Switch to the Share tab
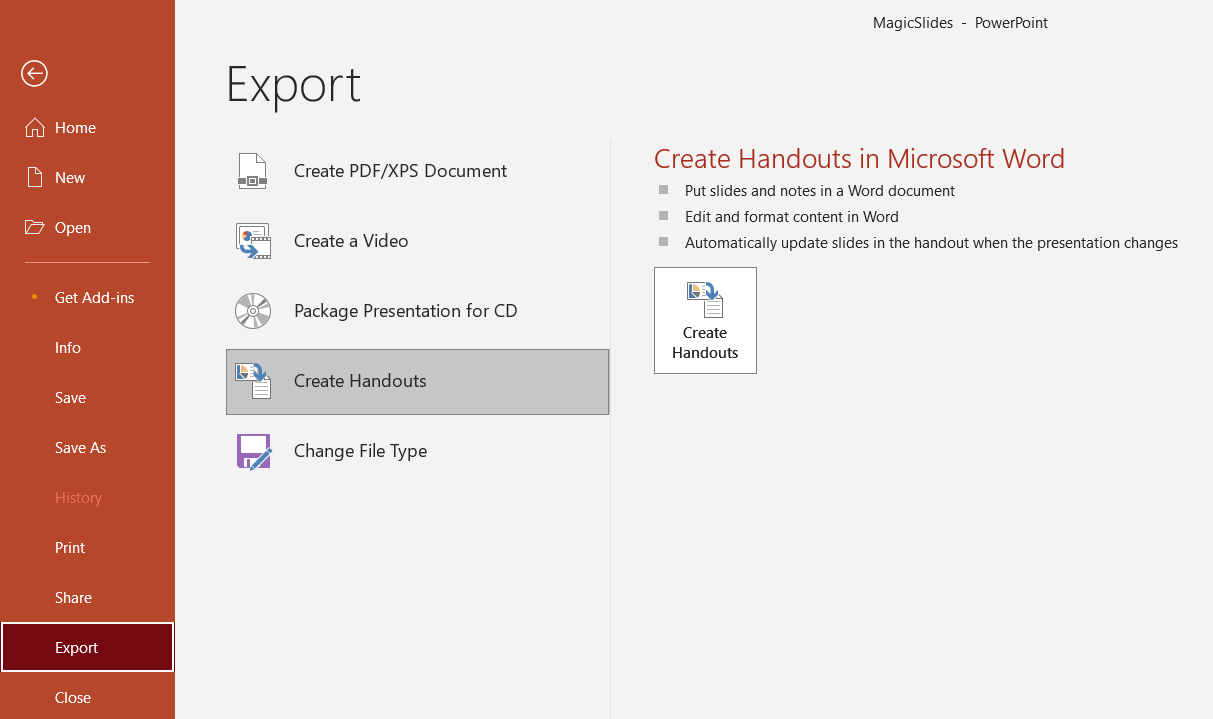Viewport: 1213px width, 719px height. 73,598
